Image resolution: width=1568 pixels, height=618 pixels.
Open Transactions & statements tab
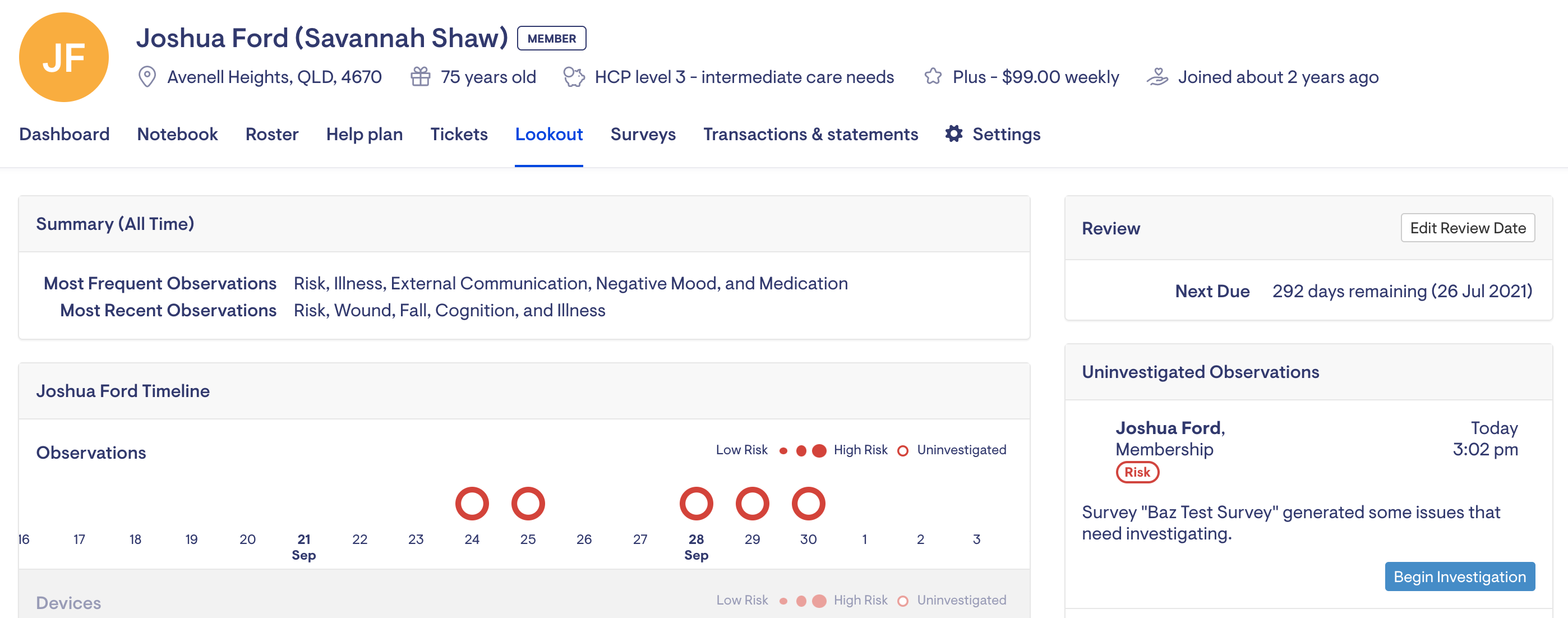point(811,134)
